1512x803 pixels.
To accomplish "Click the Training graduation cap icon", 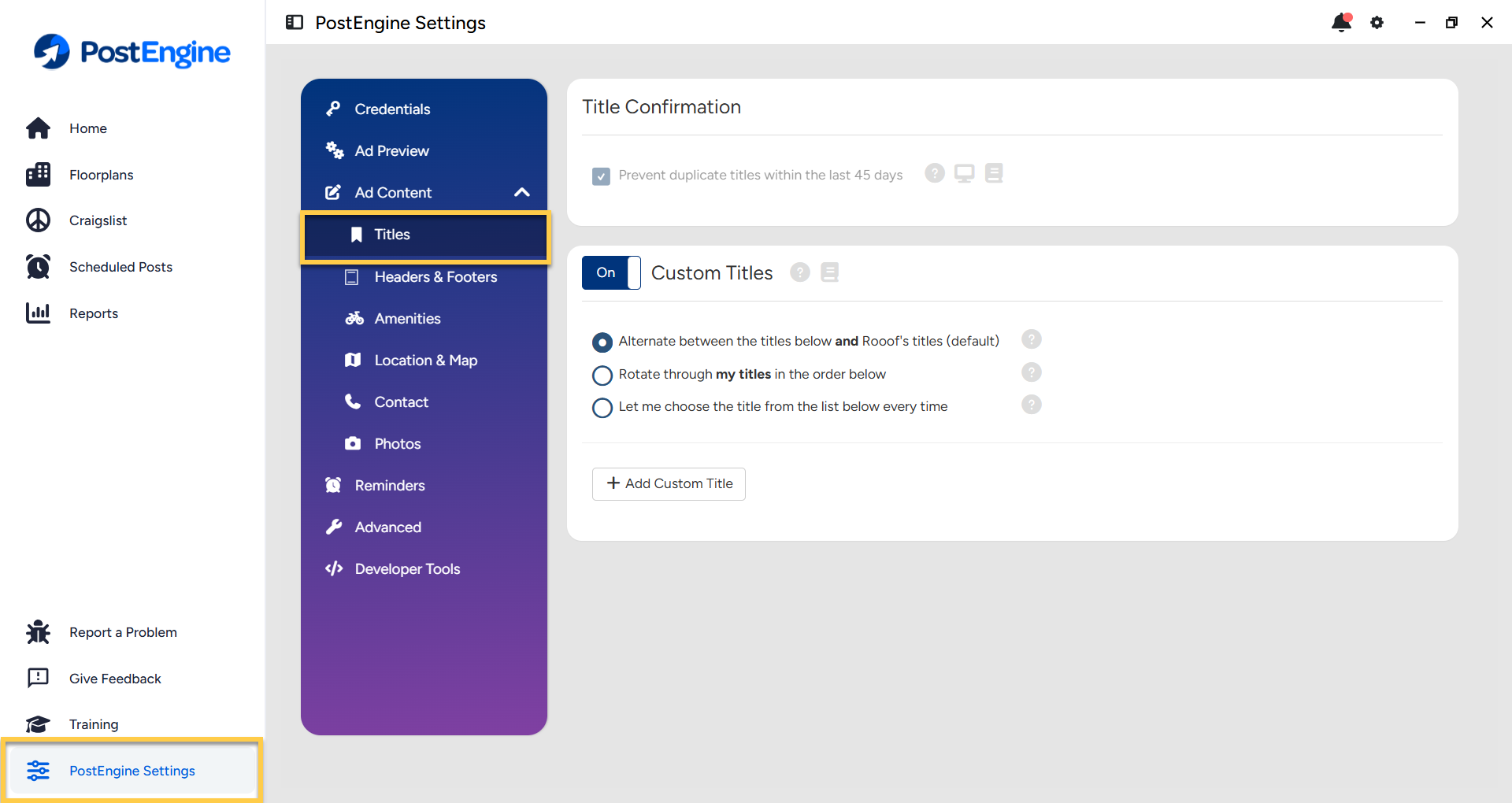I will [x=38, y=724].
